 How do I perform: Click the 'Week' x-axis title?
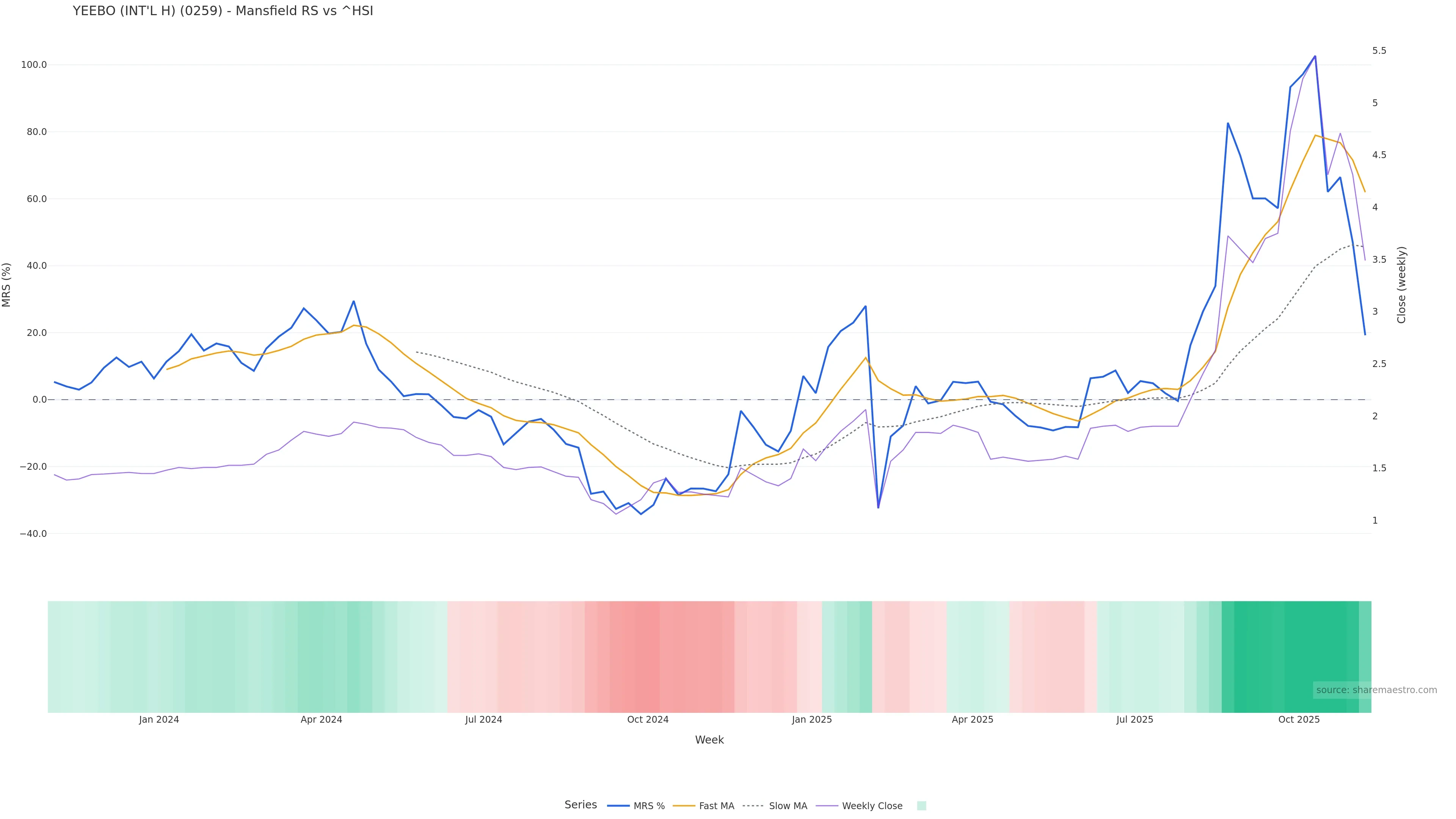[x=709, y=740]
